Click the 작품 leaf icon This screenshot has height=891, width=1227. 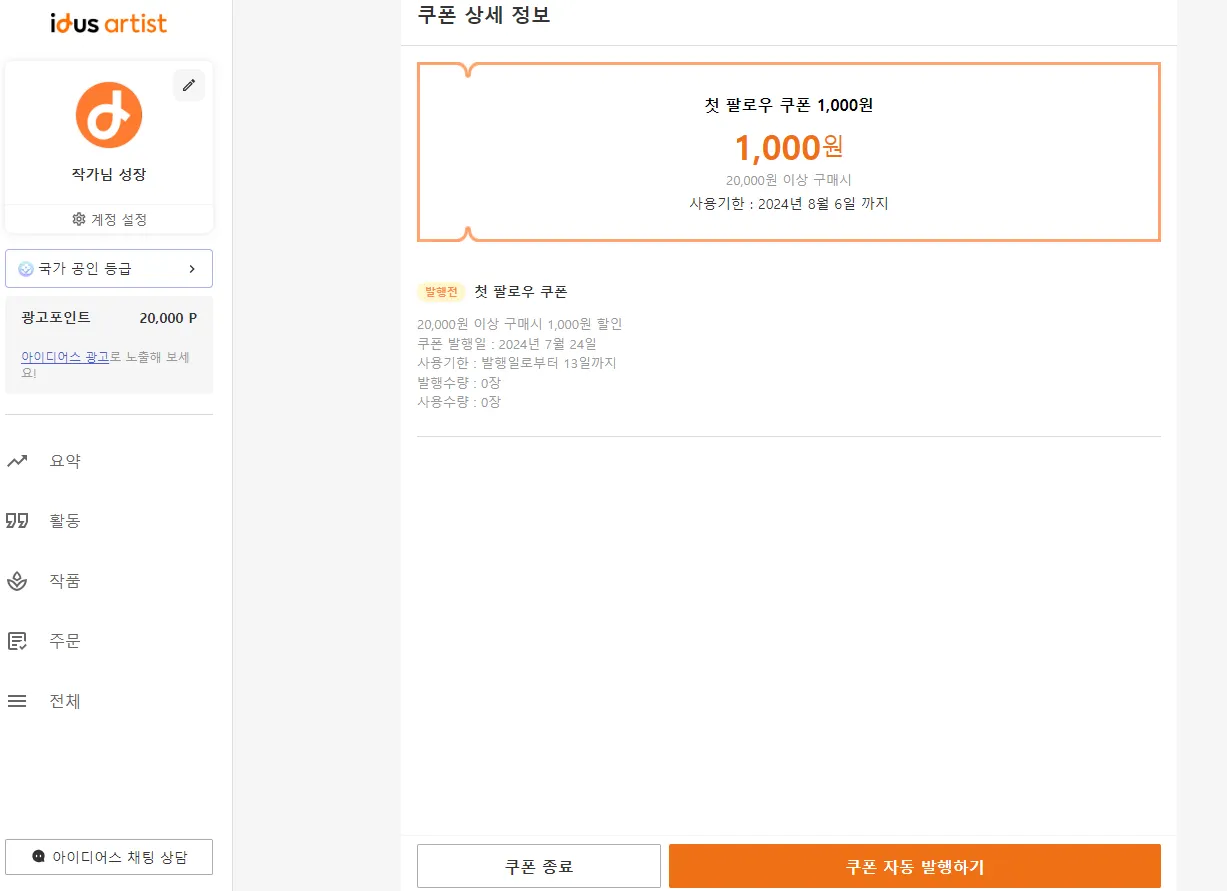click(x=17, y=581)
